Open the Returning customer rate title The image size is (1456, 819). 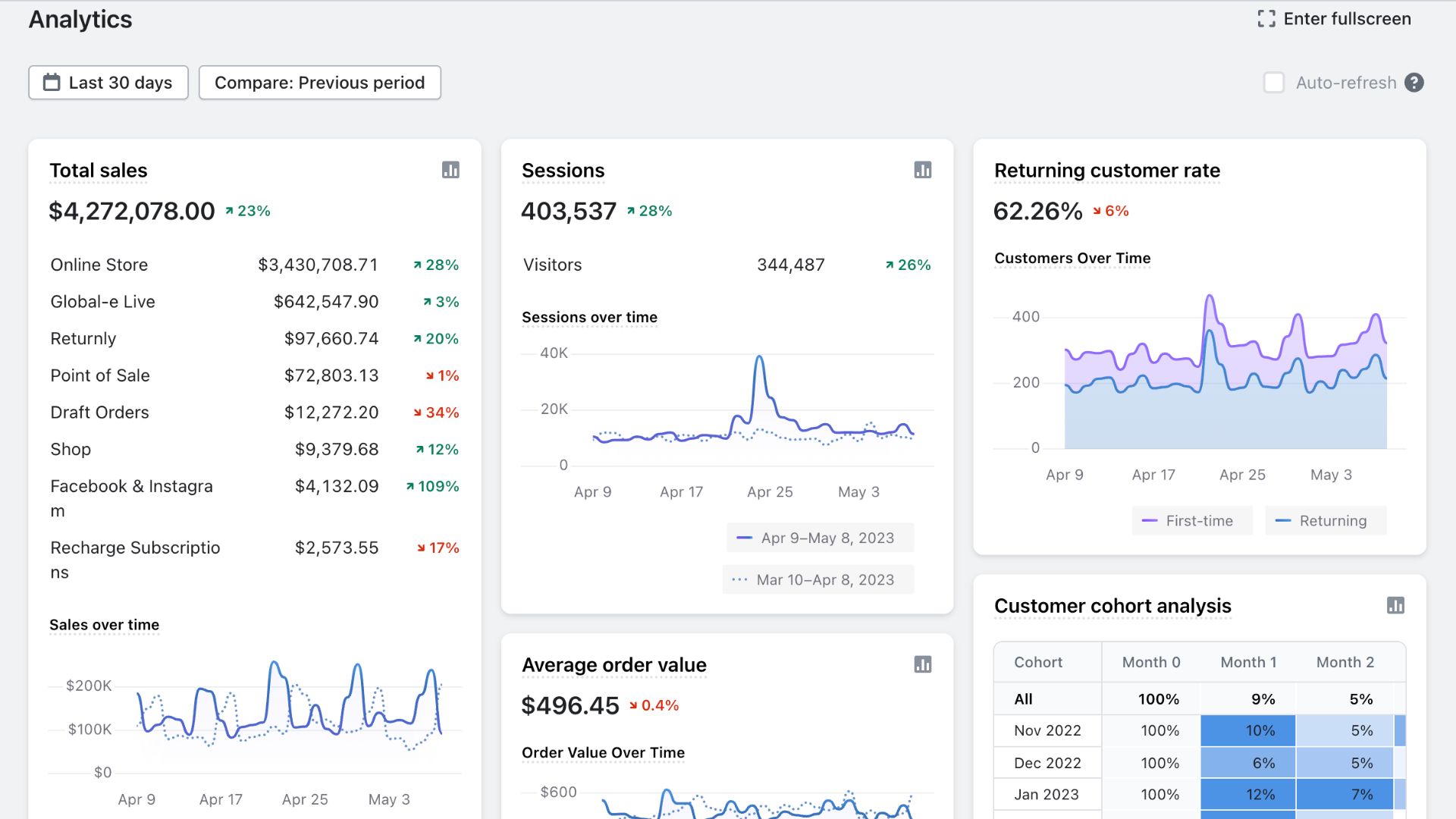(1107, 171)
